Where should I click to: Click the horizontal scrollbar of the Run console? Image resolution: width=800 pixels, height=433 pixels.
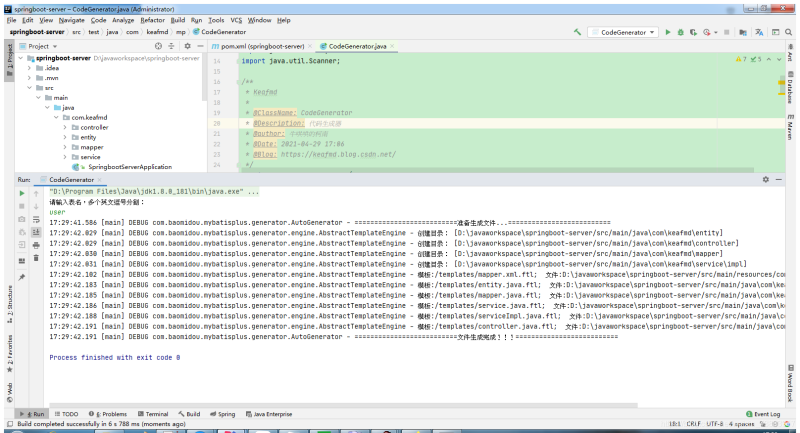pos(341,405)
